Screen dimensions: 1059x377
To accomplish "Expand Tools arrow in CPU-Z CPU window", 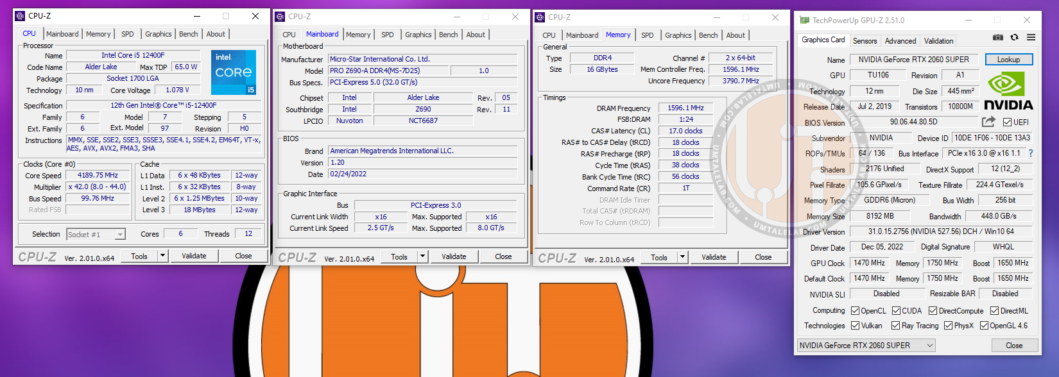I will point(162,256).
